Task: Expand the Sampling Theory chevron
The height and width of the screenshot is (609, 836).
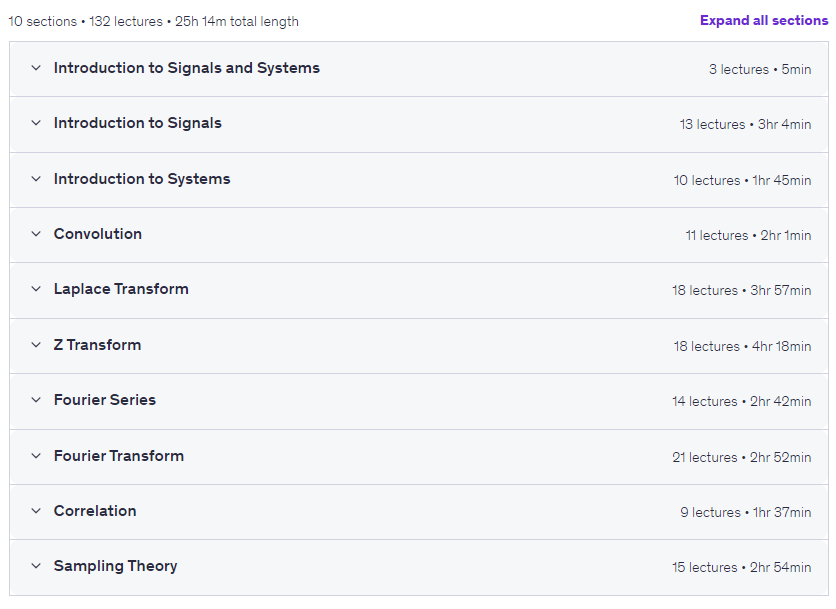Action: [36, 566]
